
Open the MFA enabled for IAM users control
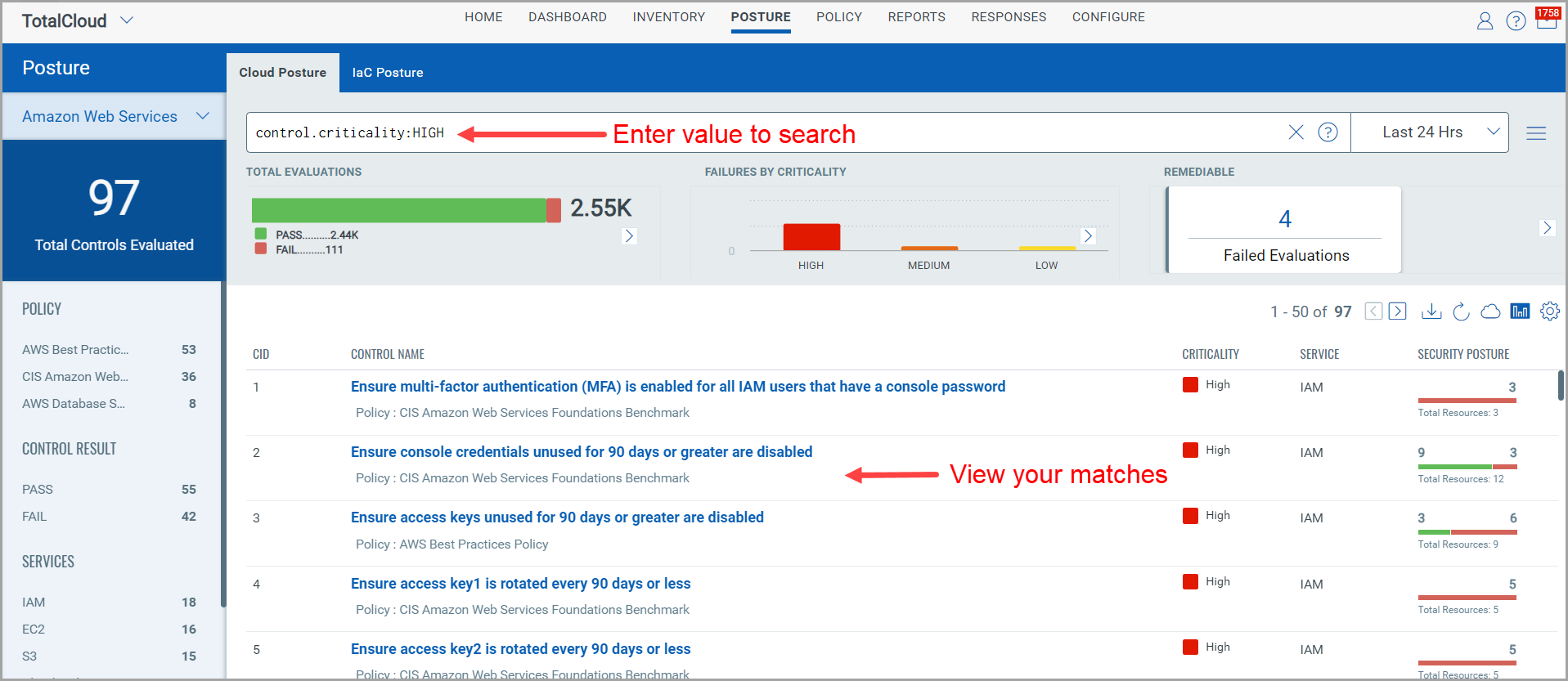coord(678,387)
